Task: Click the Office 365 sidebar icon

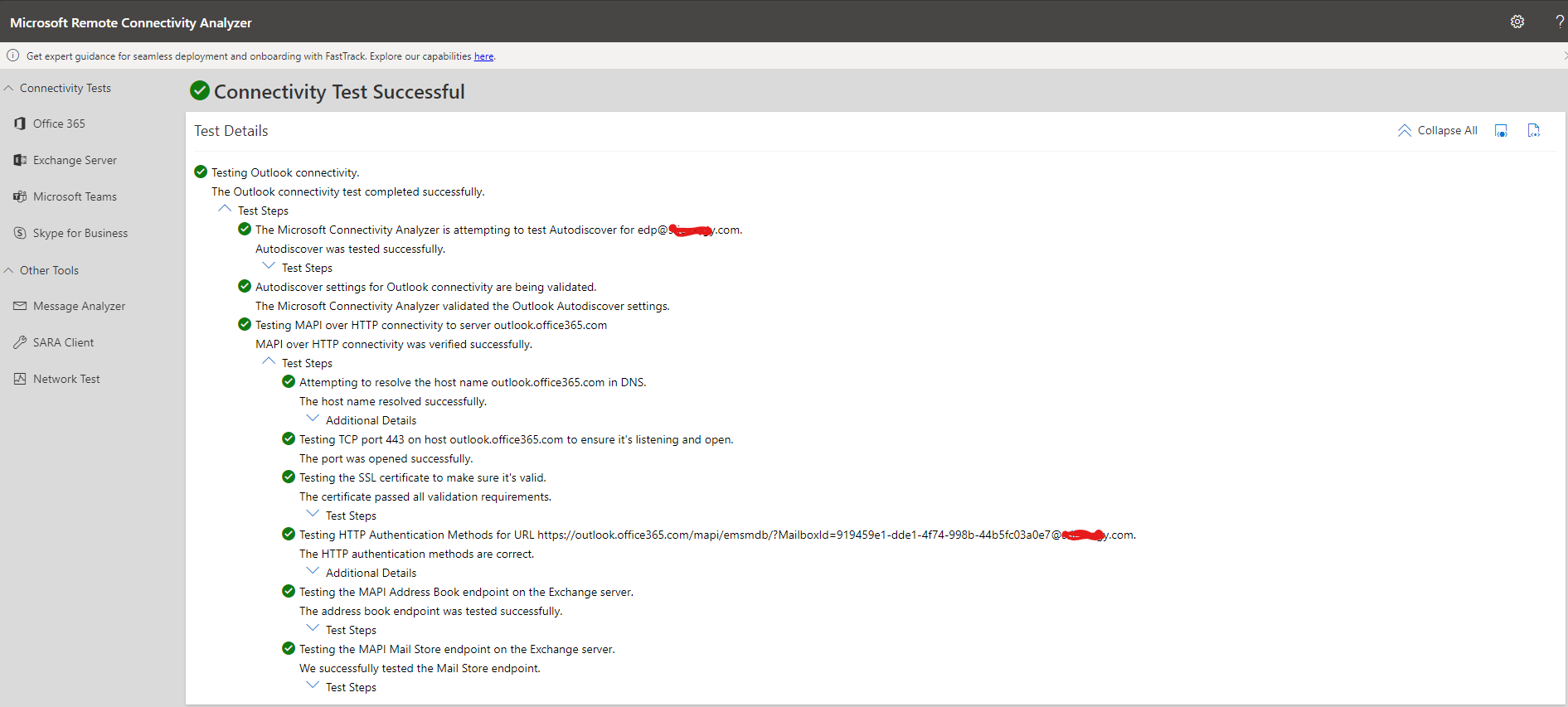Action: coord(20,123)
